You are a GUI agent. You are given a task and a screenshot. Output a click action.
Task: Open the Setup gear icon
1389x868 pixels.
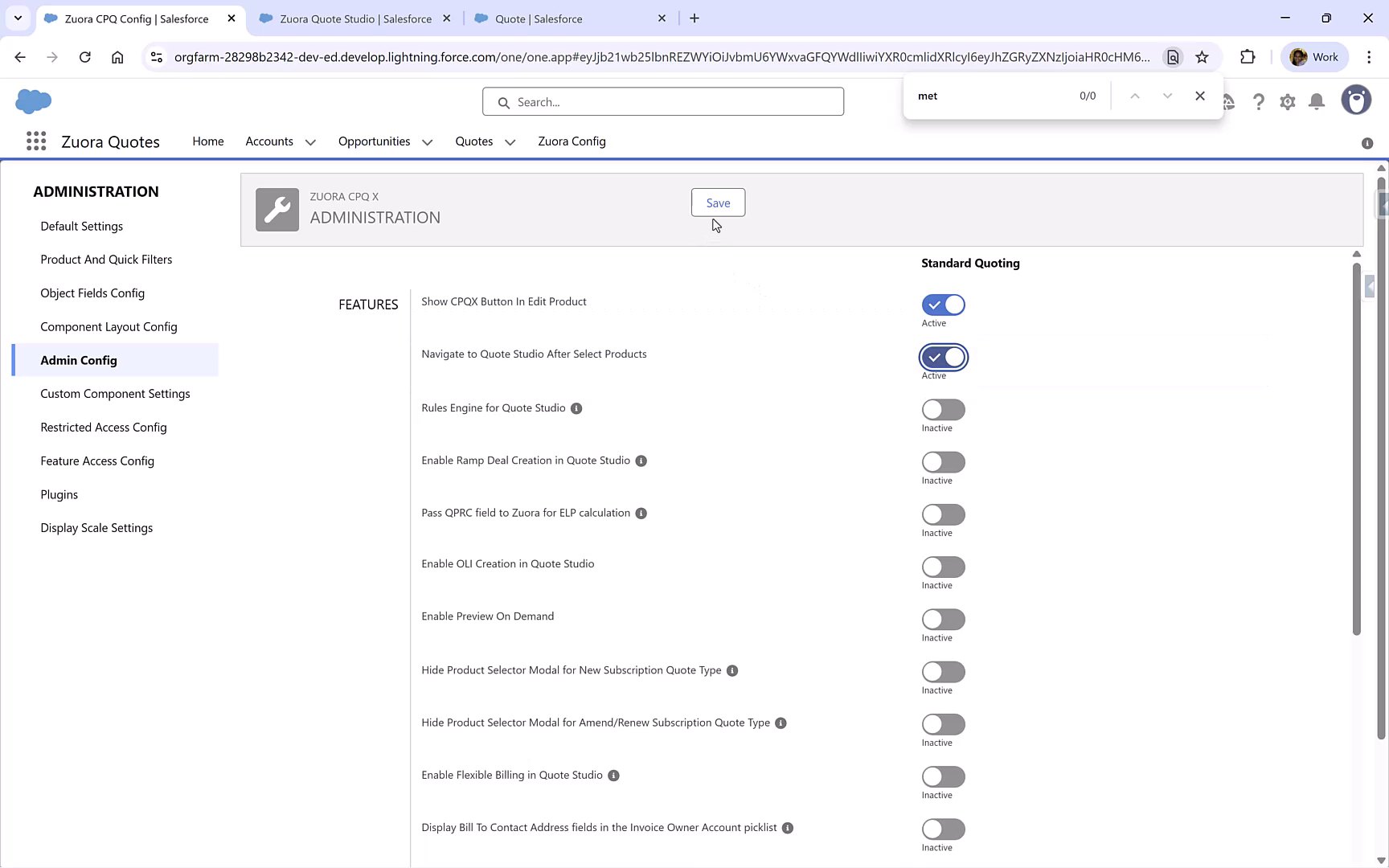1287,101
